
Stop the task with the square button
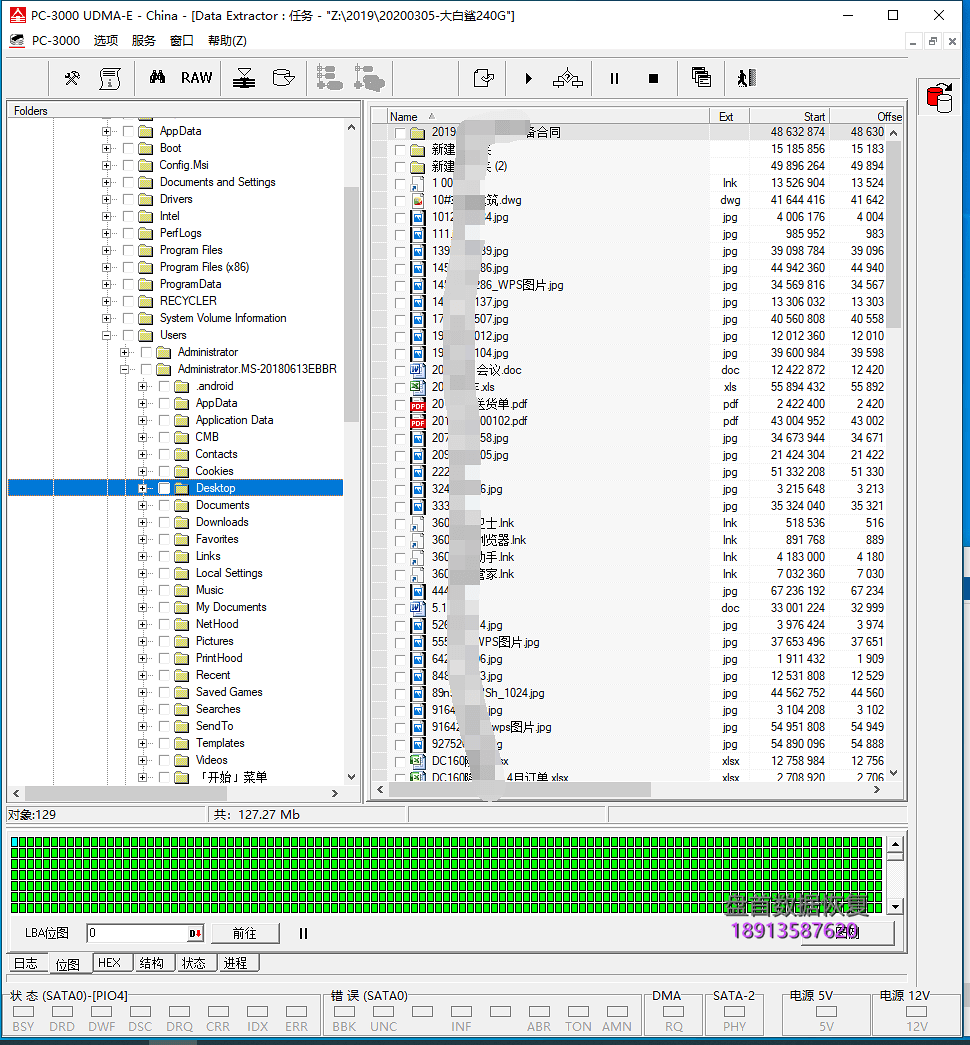(x=653, y=79)
